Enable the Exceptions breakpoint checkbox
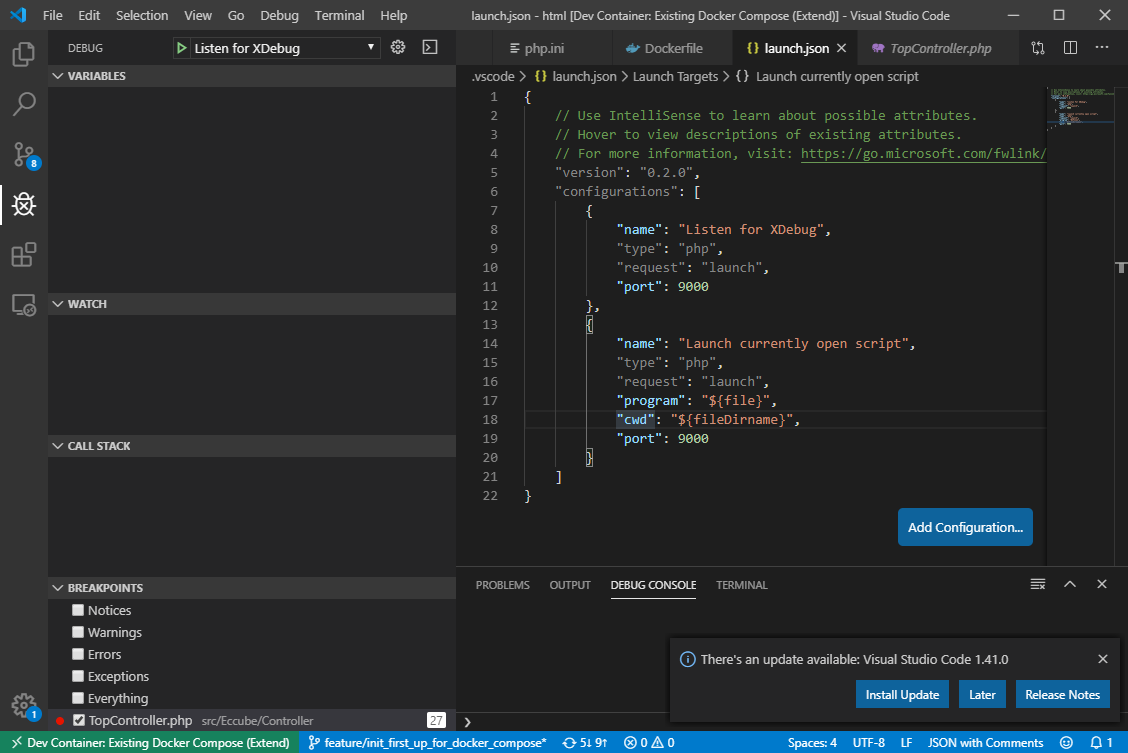The image size is (1128, 753). 78,676
